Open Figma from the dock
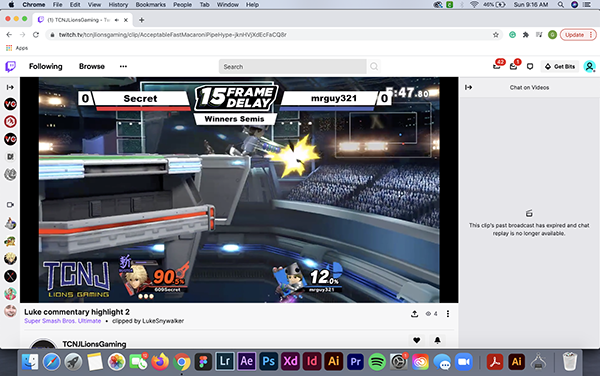Image resolution: width=600 pixels, height=376 pixels. [x=203, y=361]
